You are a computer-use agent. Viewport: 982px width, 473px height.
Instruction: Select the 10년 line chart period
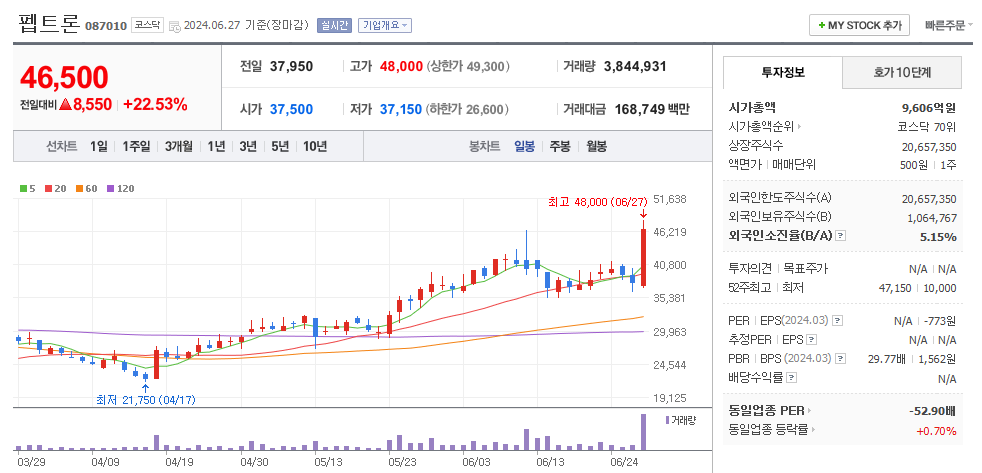315,147
